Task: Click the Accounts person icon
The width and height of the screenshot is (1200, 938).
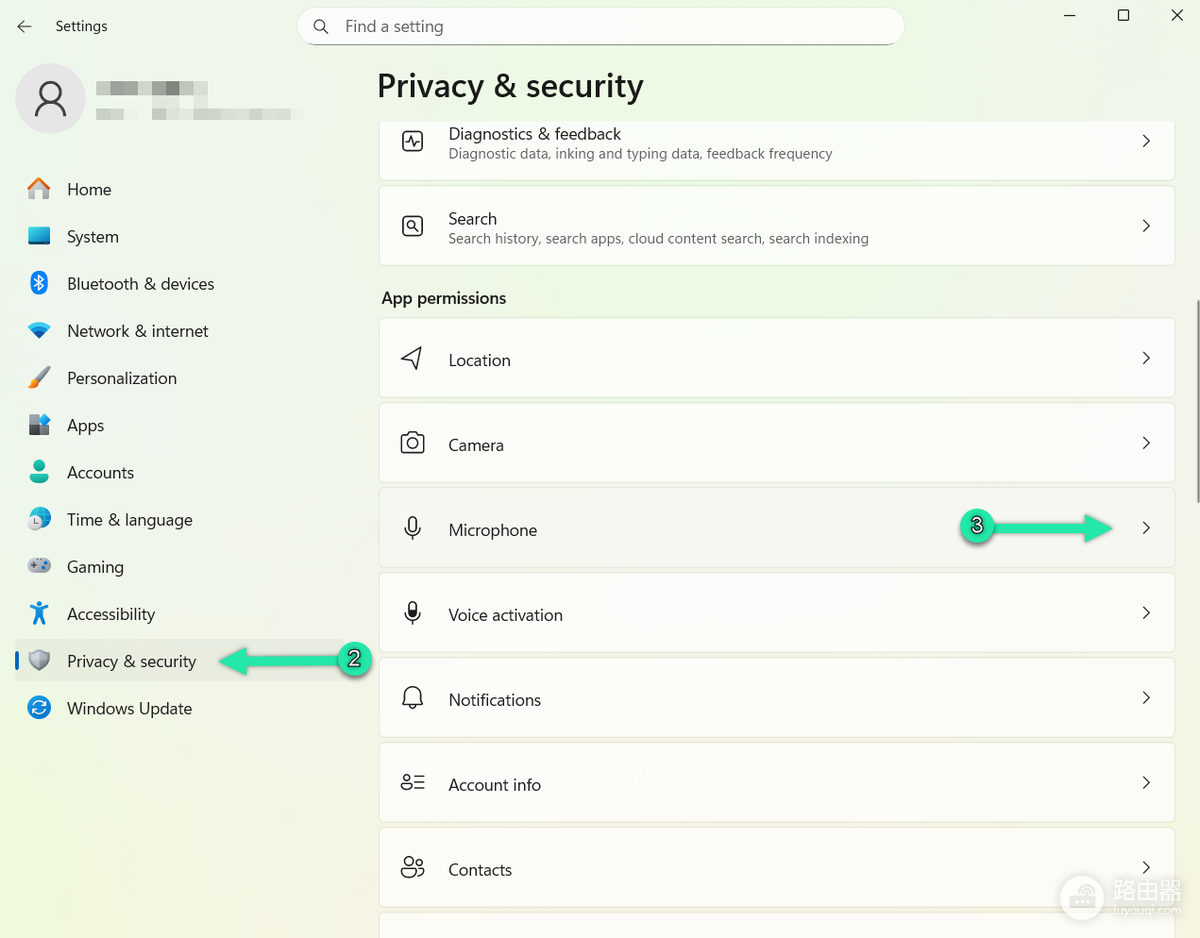Action: [39, 472]
